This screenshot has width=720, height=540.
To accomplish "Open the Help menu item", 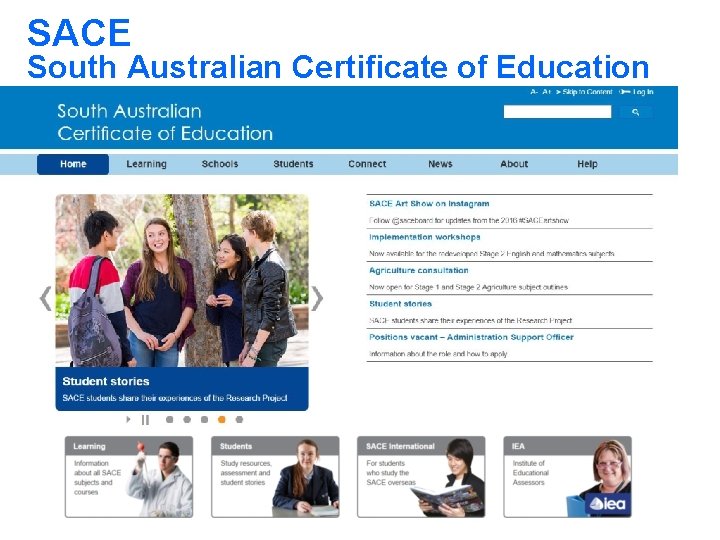I will coord(587,164).
